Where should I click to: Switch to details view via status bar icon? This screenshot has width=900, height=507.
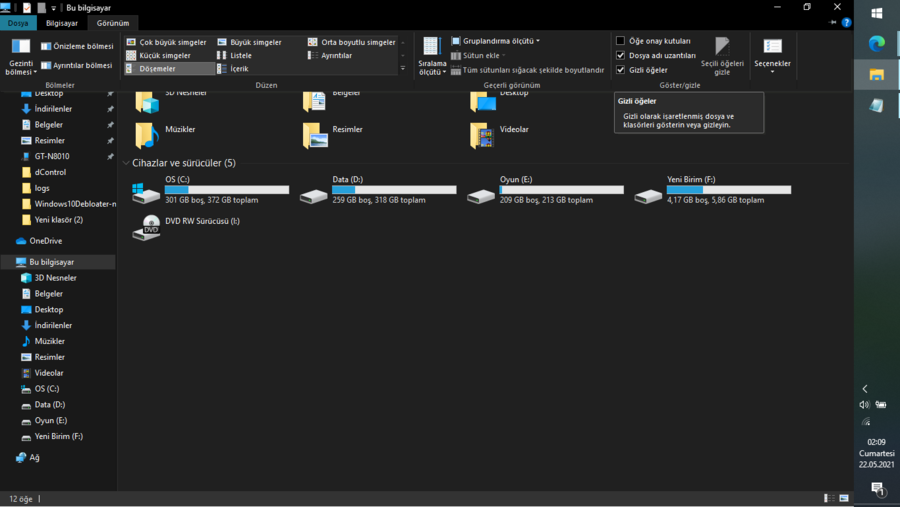point(829,498)
